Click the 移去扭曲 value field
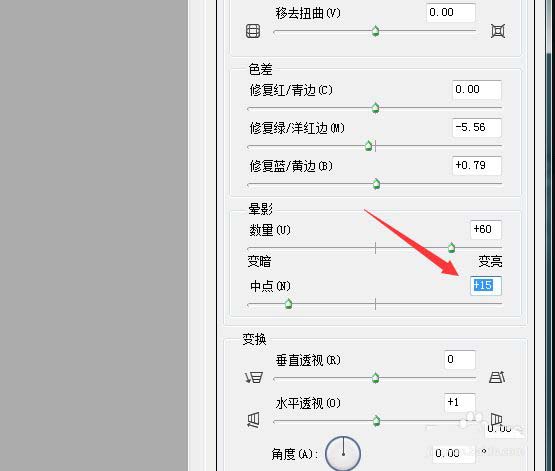555x471 pixels. [x=451, y=13]
